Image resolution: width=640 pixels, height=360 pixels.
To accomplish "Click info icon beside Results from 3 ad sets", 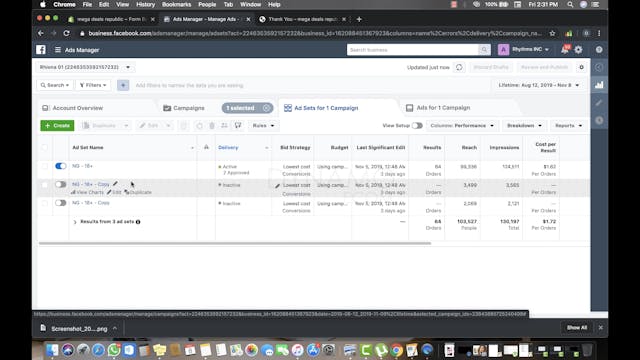I will coord(138,222).
